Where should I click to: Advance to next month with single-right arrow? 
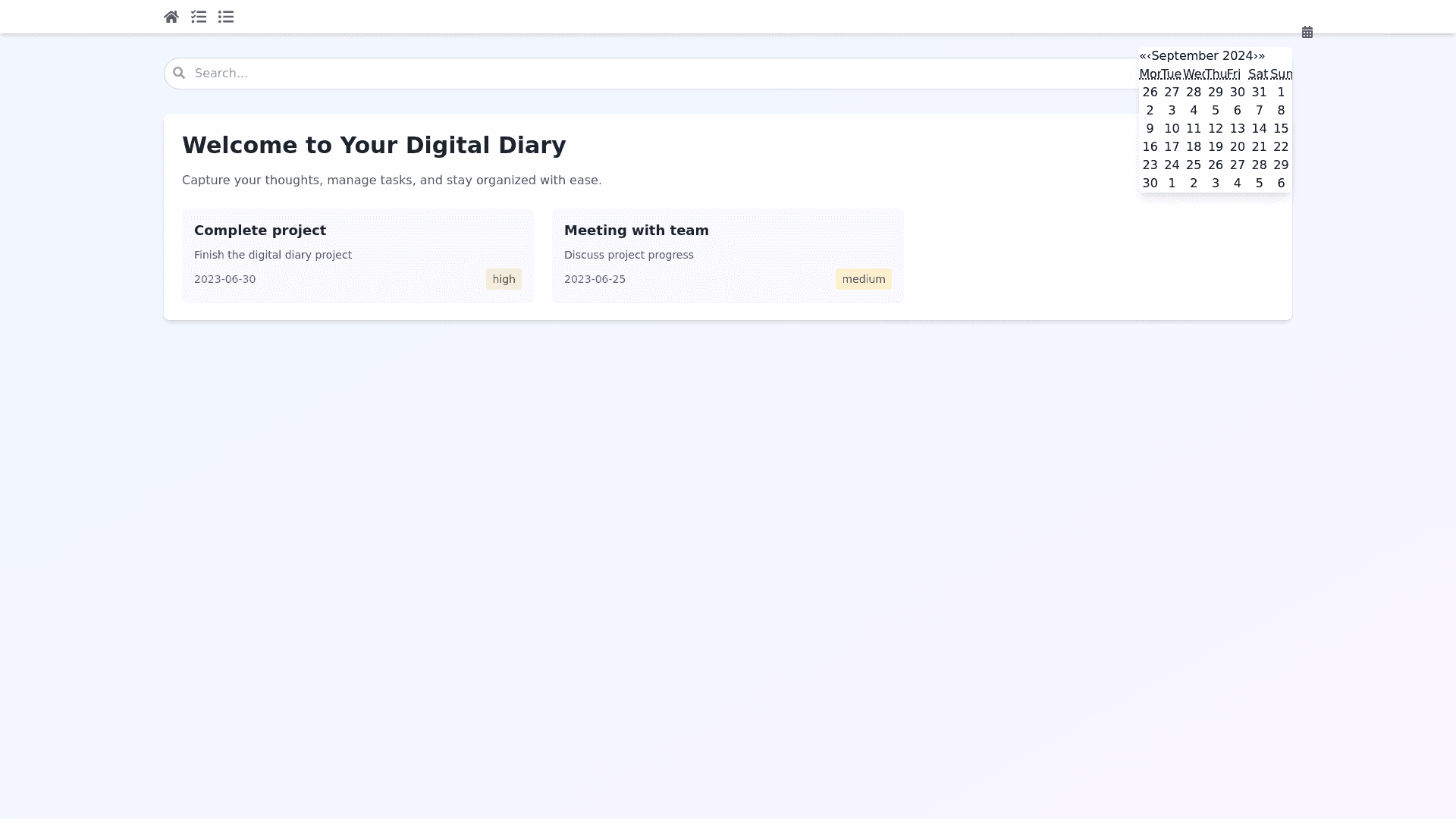tap(1255, 56)
